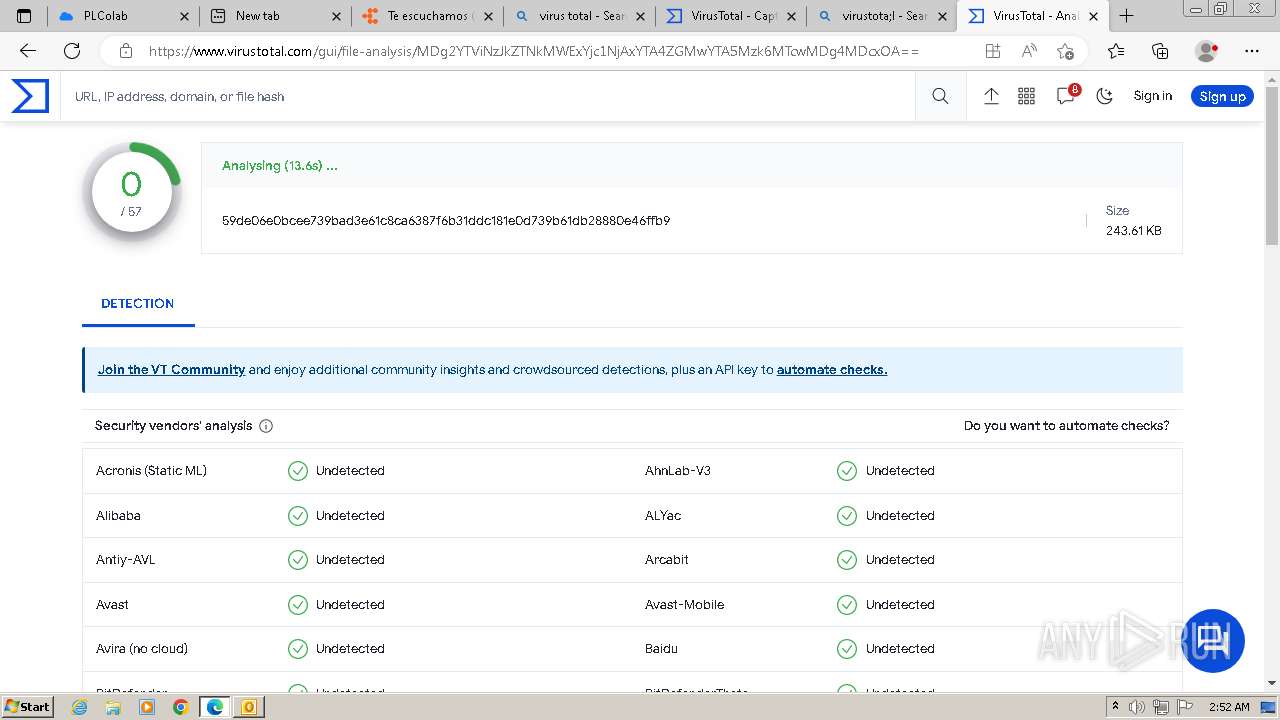Open the Favorites list icon
The image size is (1280, 720).
click(1116, 51)
